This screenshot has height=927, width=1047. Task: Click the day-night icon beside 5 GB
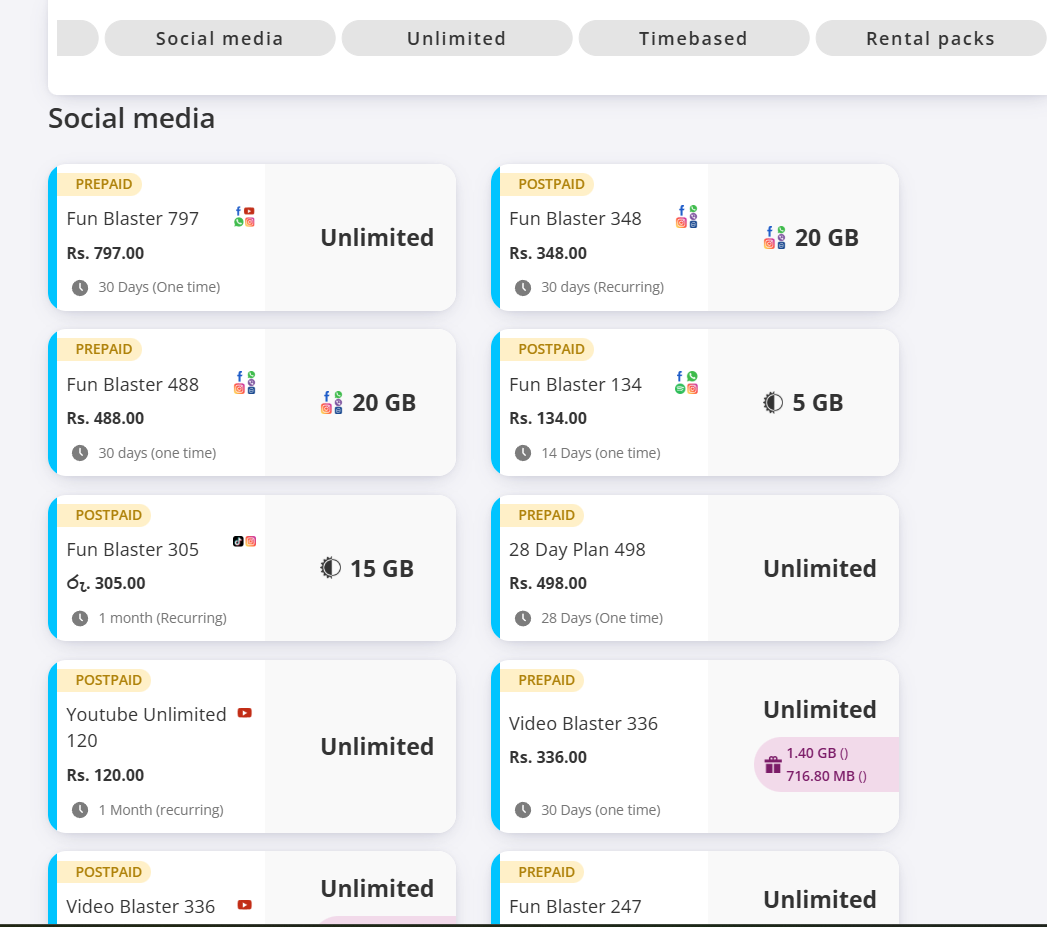(x=773, y=403)
